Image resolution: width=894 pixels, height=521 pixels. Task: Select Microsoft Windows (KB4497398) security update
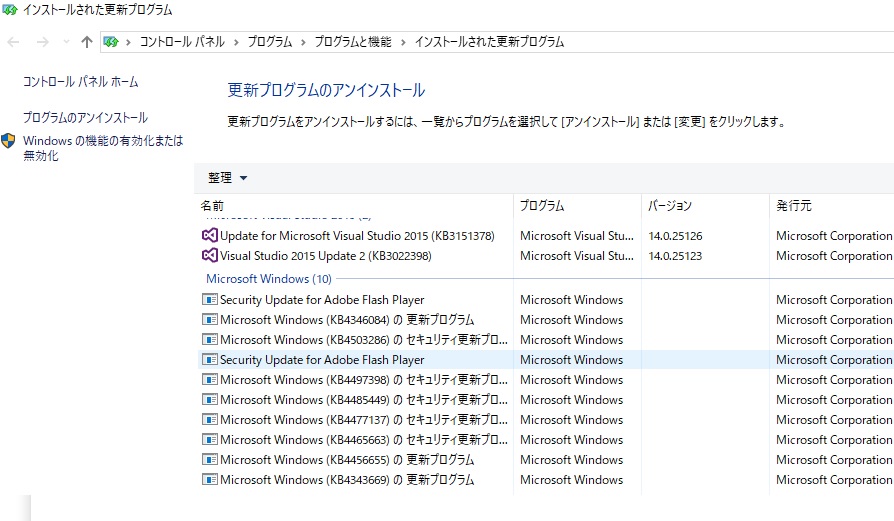coord(364,379)
